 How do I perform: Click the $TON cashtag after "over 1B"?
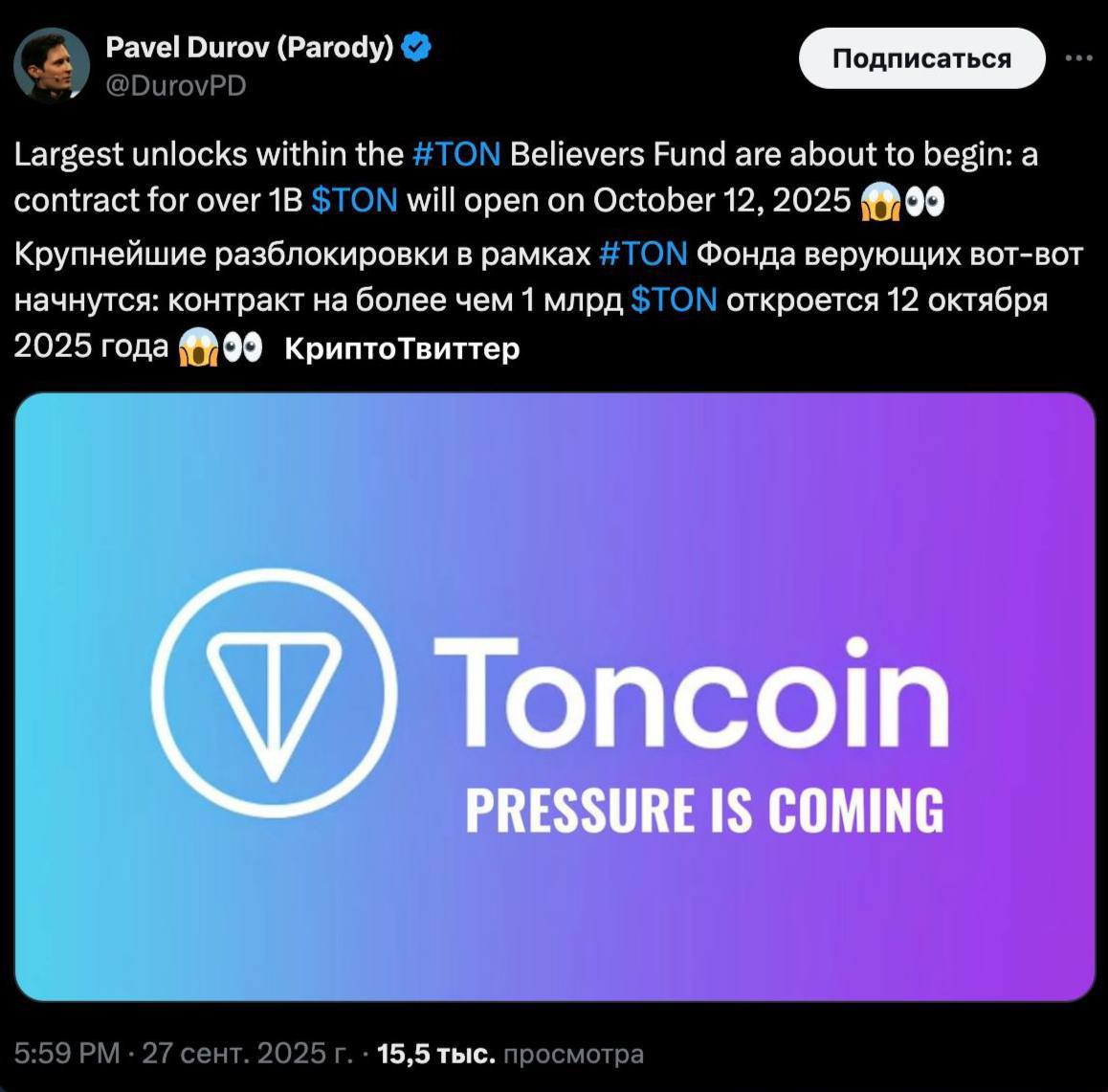click(x=355, y=200)
